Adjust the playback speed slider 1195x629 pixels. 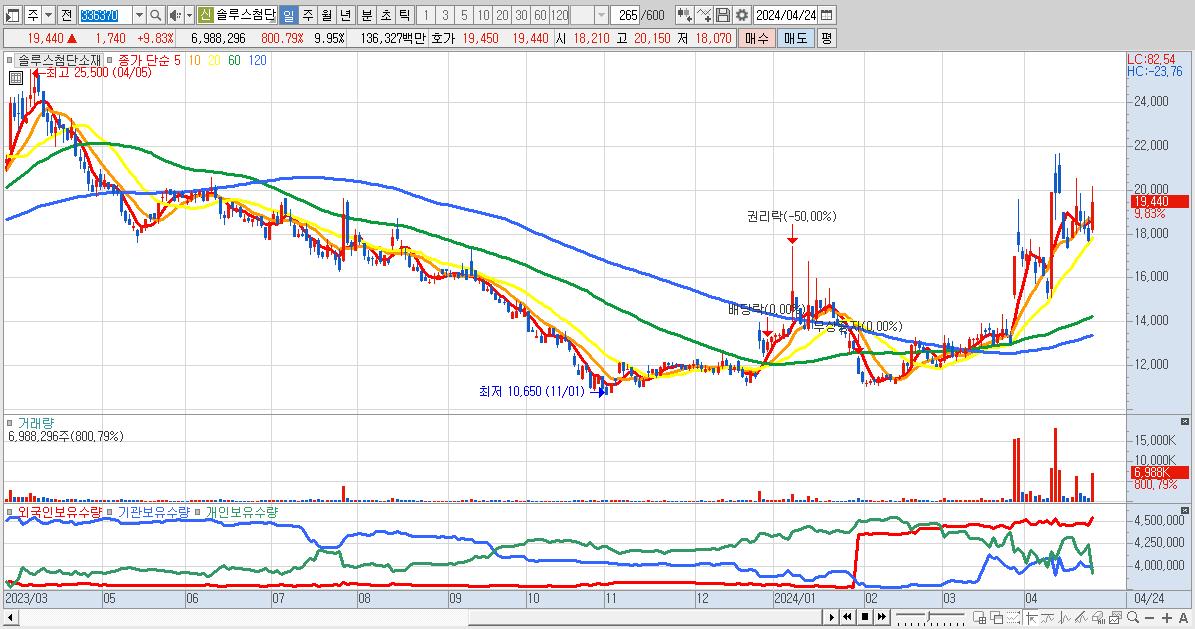click(x=931, y=617)
